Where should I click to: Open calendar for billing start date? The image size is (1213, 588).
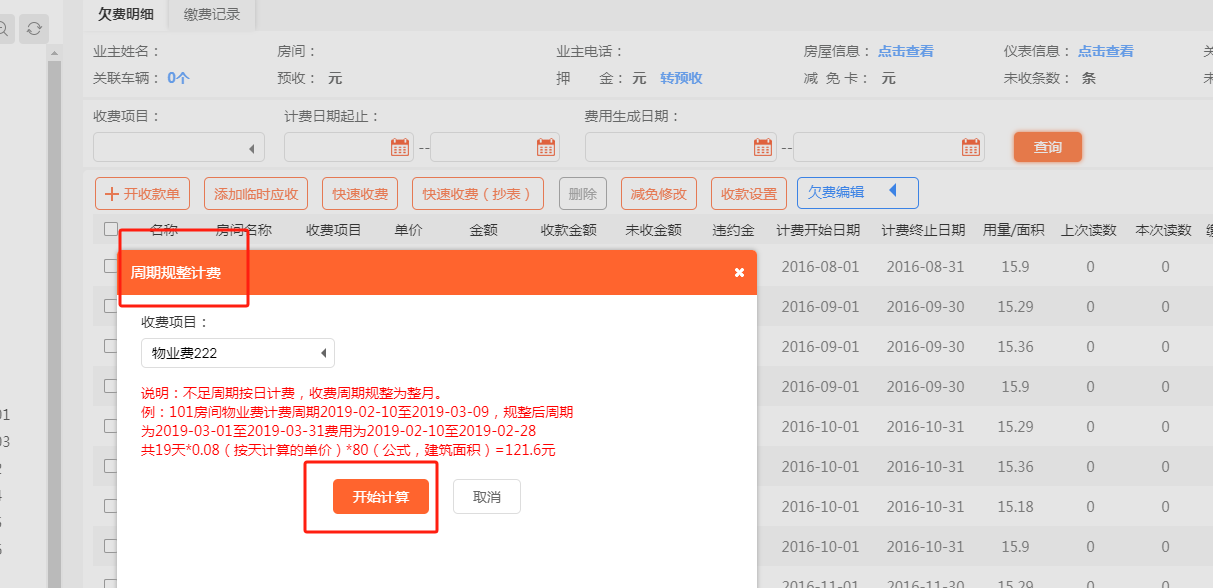pos(400,147)
